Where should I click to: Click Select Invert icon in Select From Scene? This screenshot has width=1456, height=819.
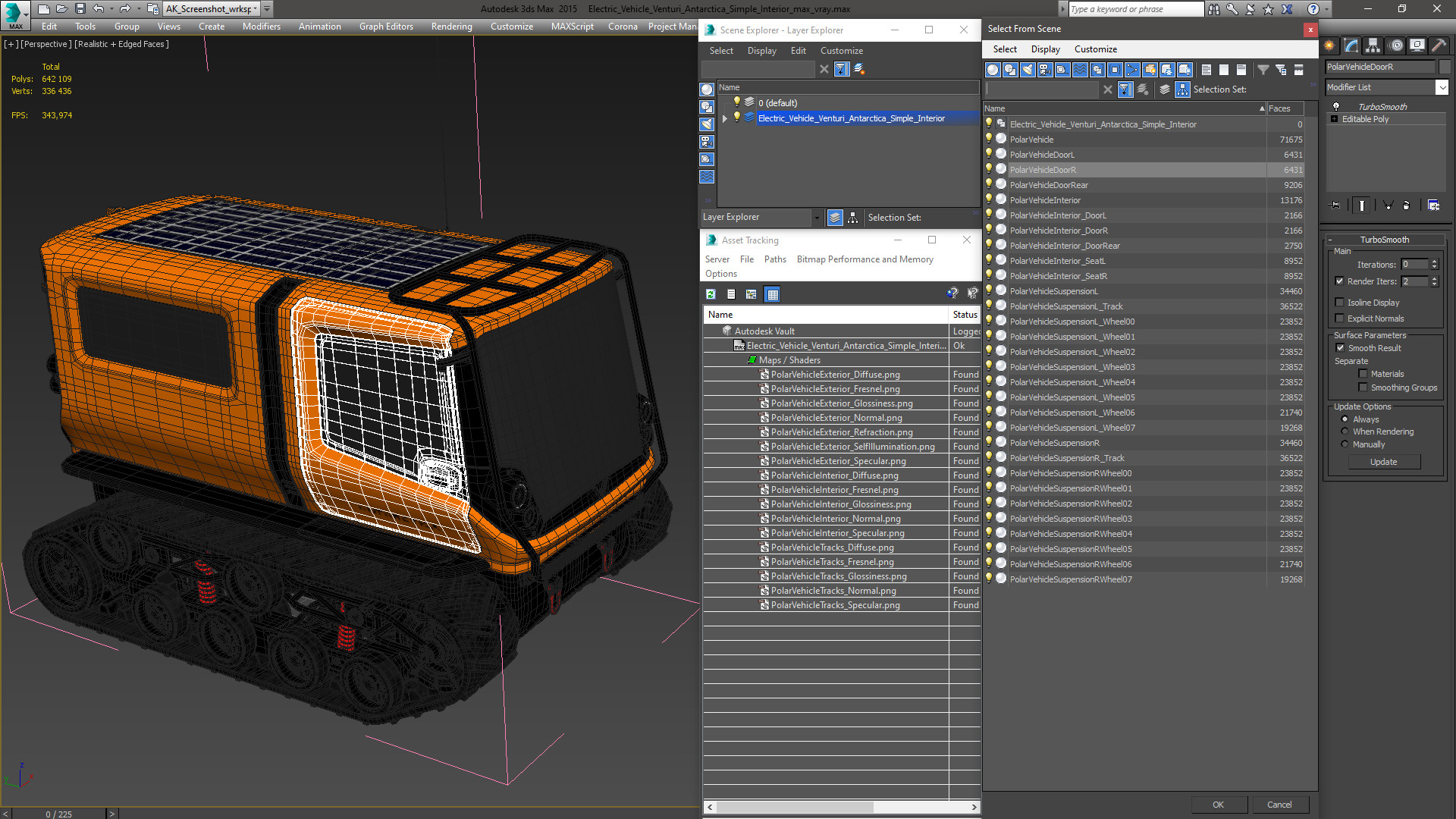pos(1241,70)
